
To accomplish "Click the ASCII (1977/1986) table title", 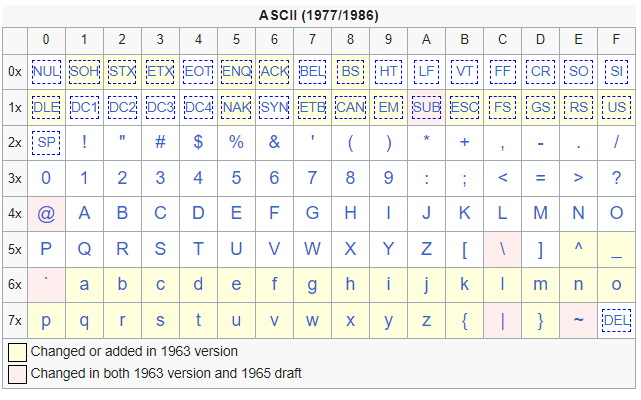I will [x=319, y=15].
